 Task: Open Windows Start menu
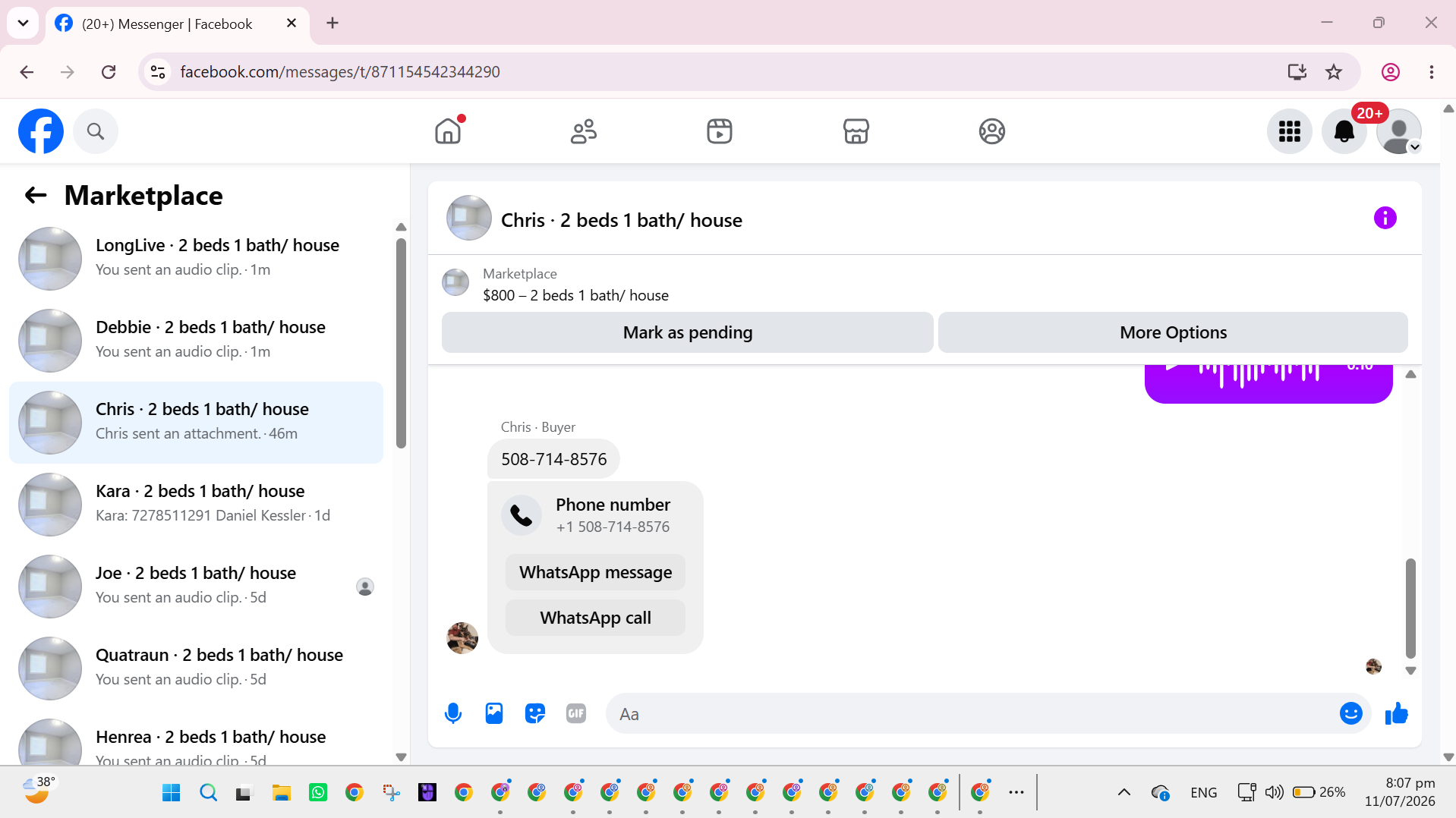click(172, 793)
